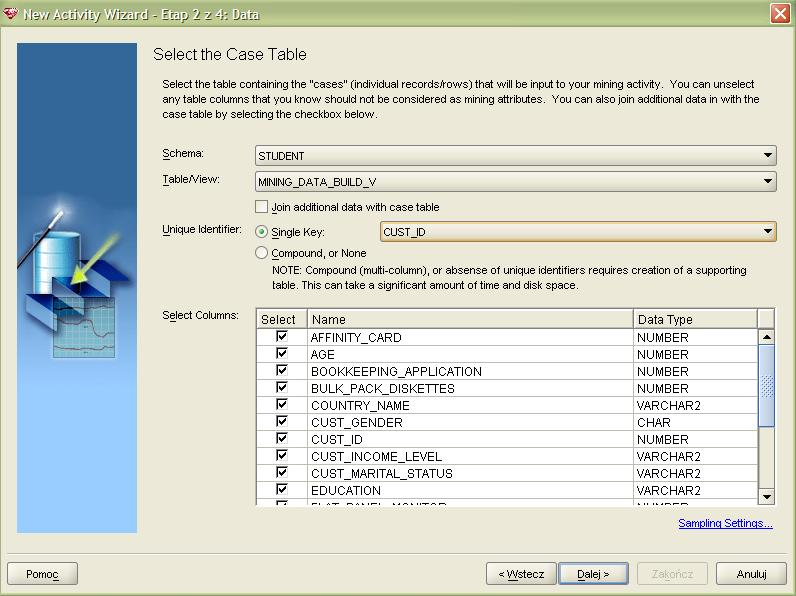Go back with the Wstecz button
Screen dimensions: 796x596
[x=521, y=574]
